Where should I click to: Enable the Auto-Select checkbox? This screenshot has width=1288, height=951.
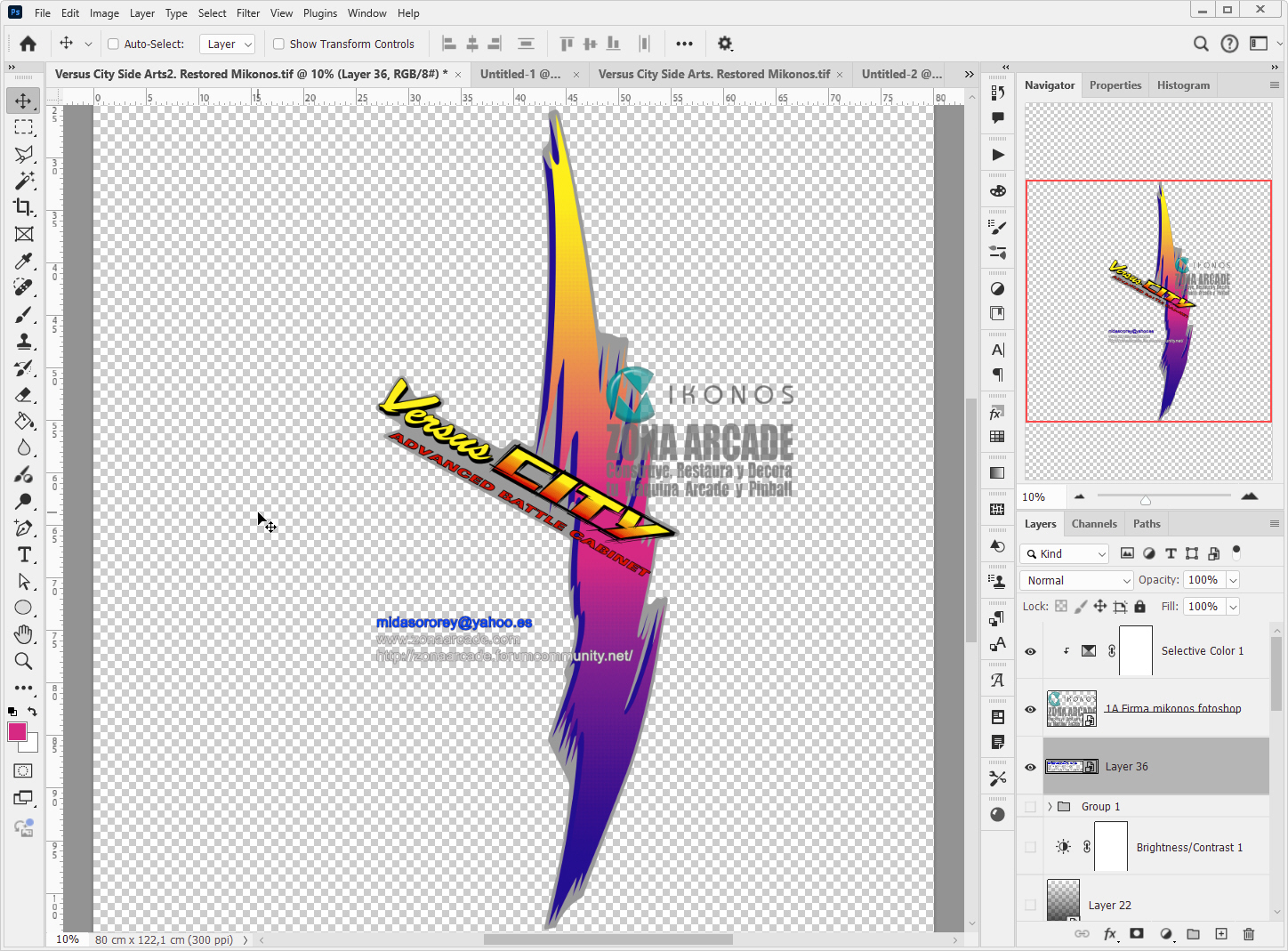(113, 44)
